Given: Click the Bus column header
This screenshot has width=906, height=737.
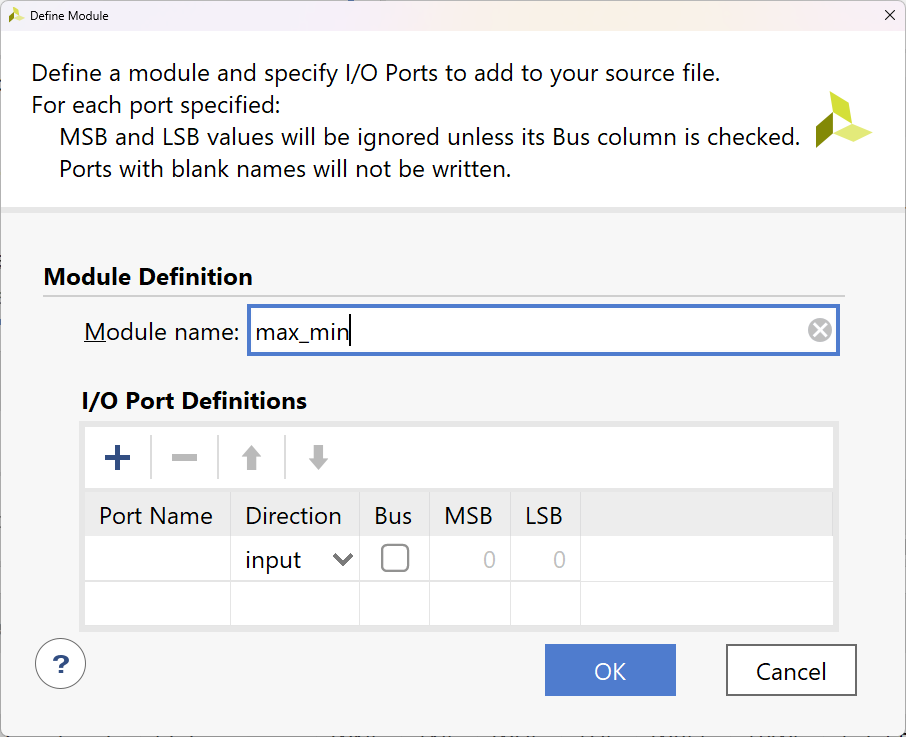Looking at the screenshot, I should tap(393, 516).
